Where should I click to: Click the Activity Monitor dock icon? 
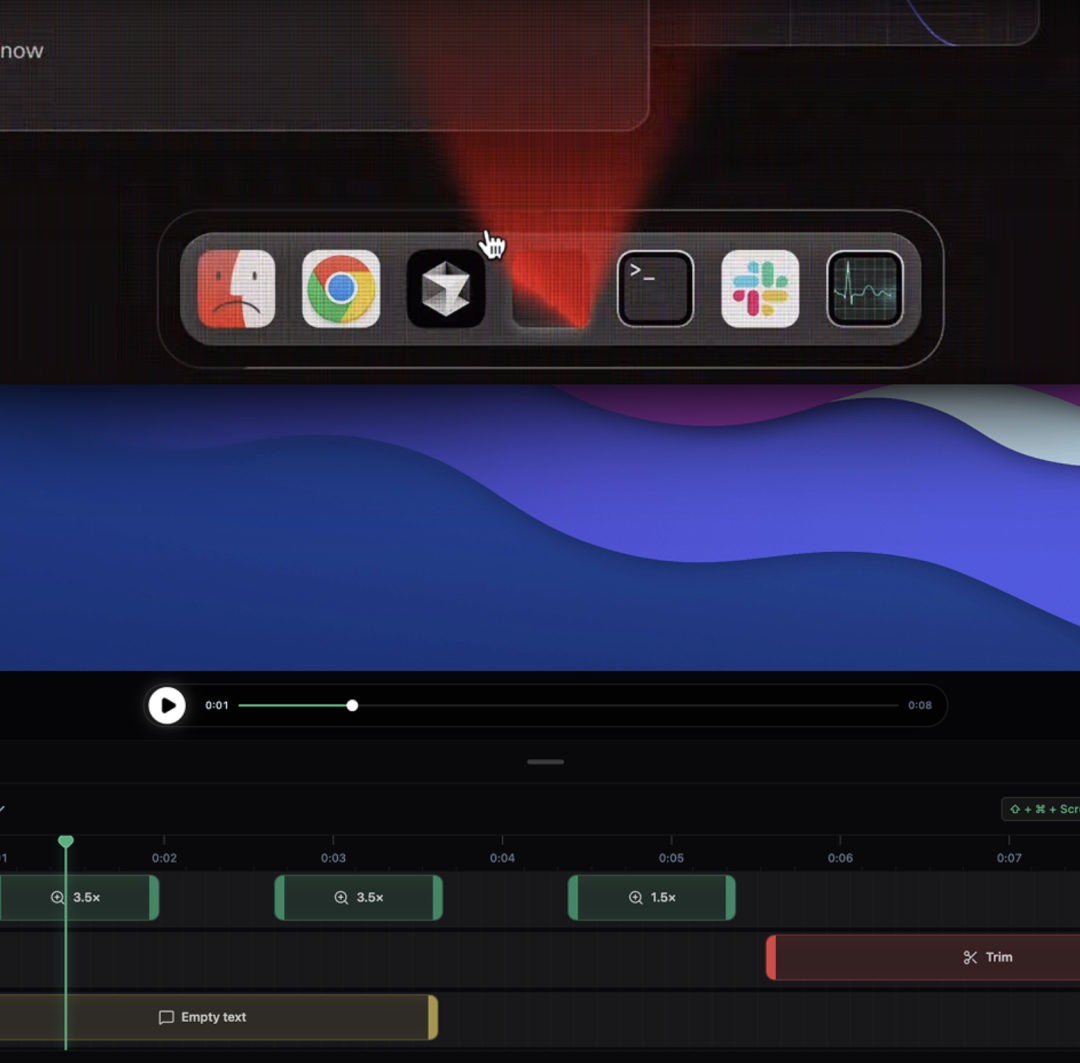click(865, 289)
